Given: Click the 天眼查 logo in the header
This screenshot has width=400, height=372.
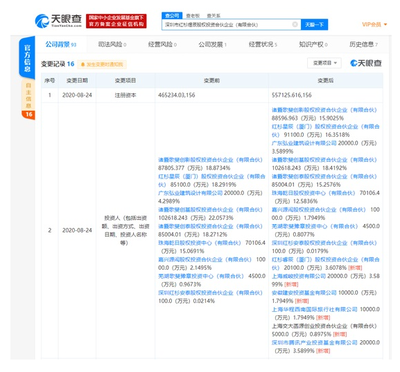Looking at the screenshot, I should coord(58,21).
